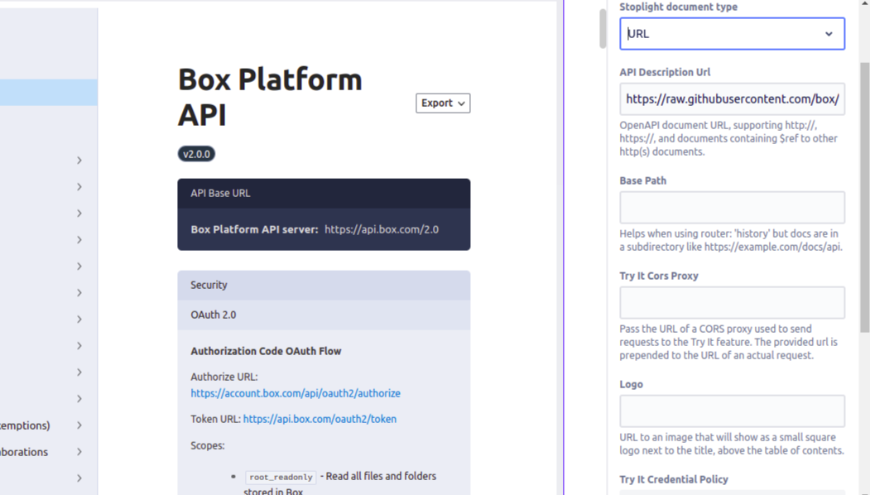This screenshot has width=870, height=495.
Task: Click the Logo URL input field
Action: pos(731,411)
